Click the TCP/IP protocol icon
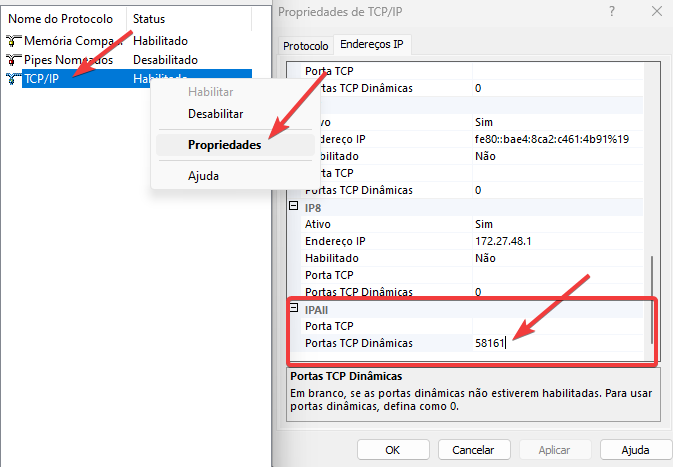 pyautogui.click(x=13, y=79)
